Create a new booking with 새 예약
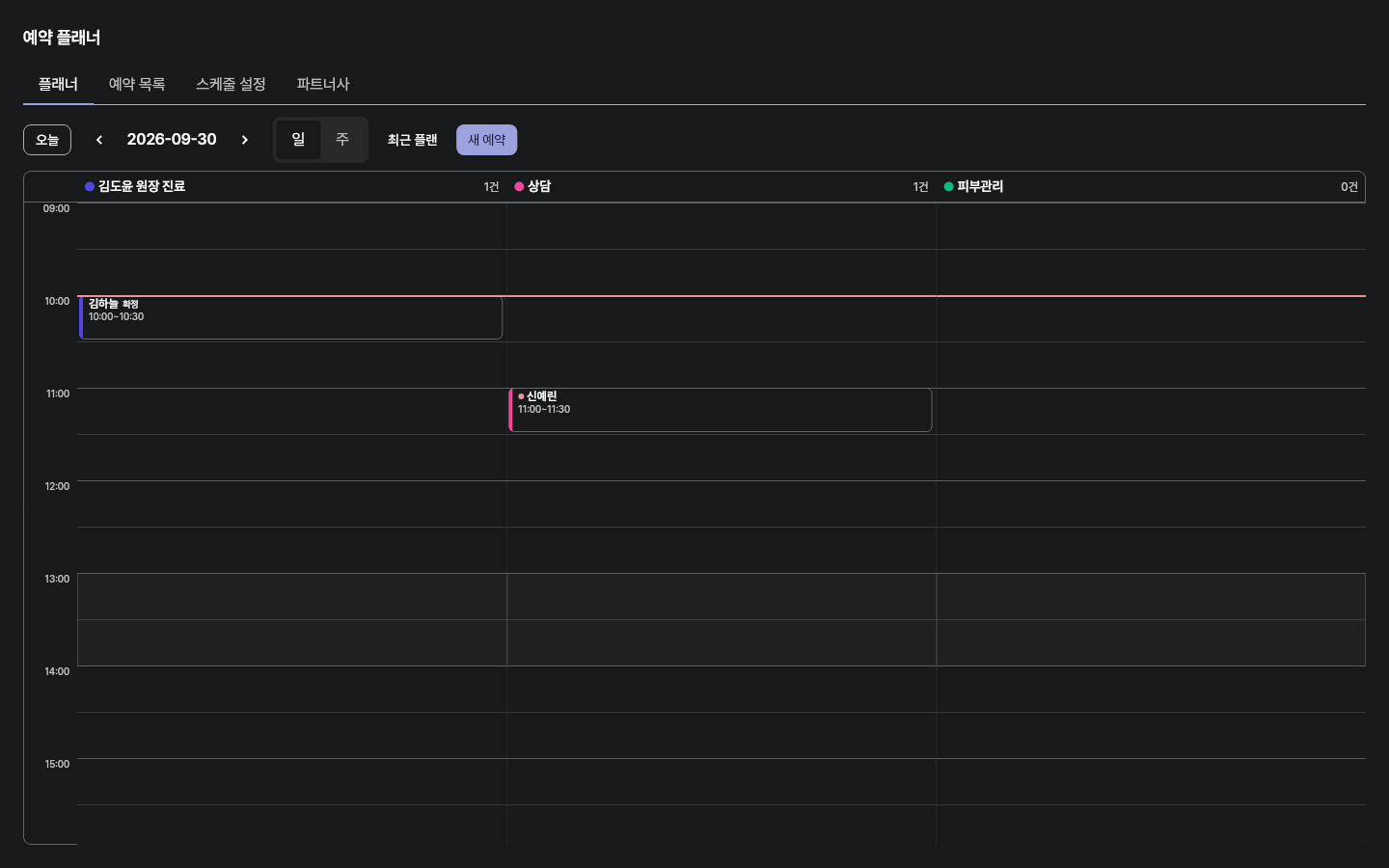 [486, 140]
